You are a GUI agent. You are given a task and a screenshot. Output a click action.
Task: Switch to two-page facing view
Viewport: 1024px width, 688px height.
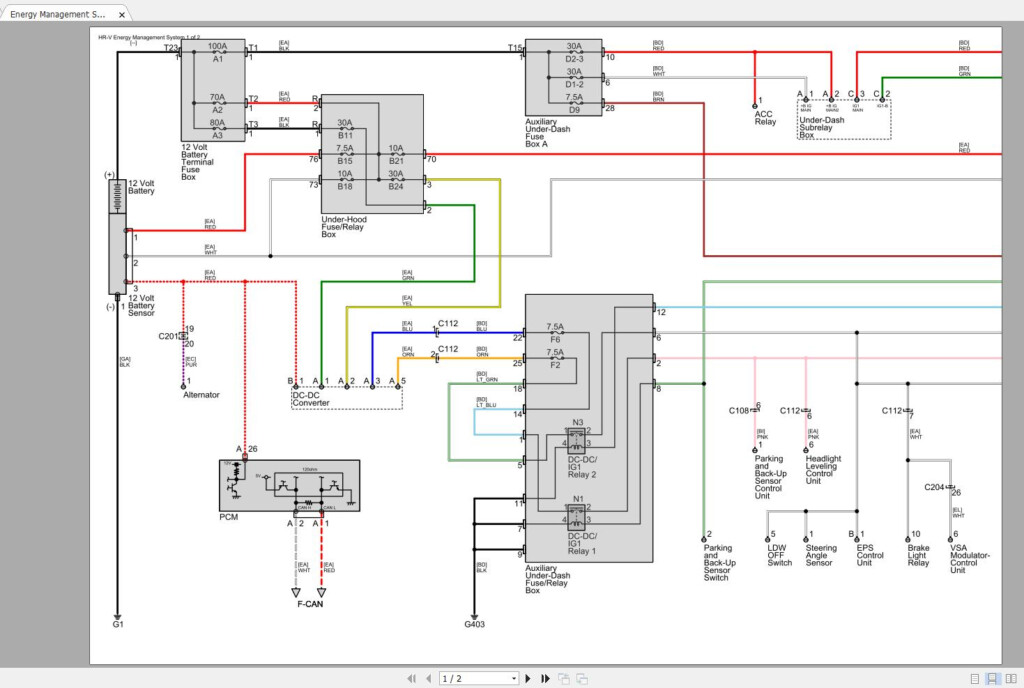click(1011, 679)
